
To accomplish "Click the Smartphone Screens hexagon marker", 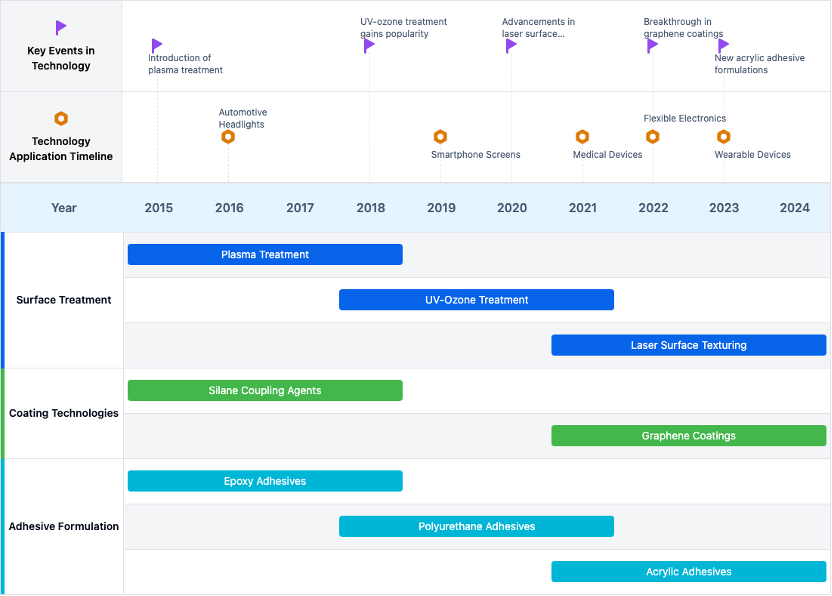I will 440,137.
